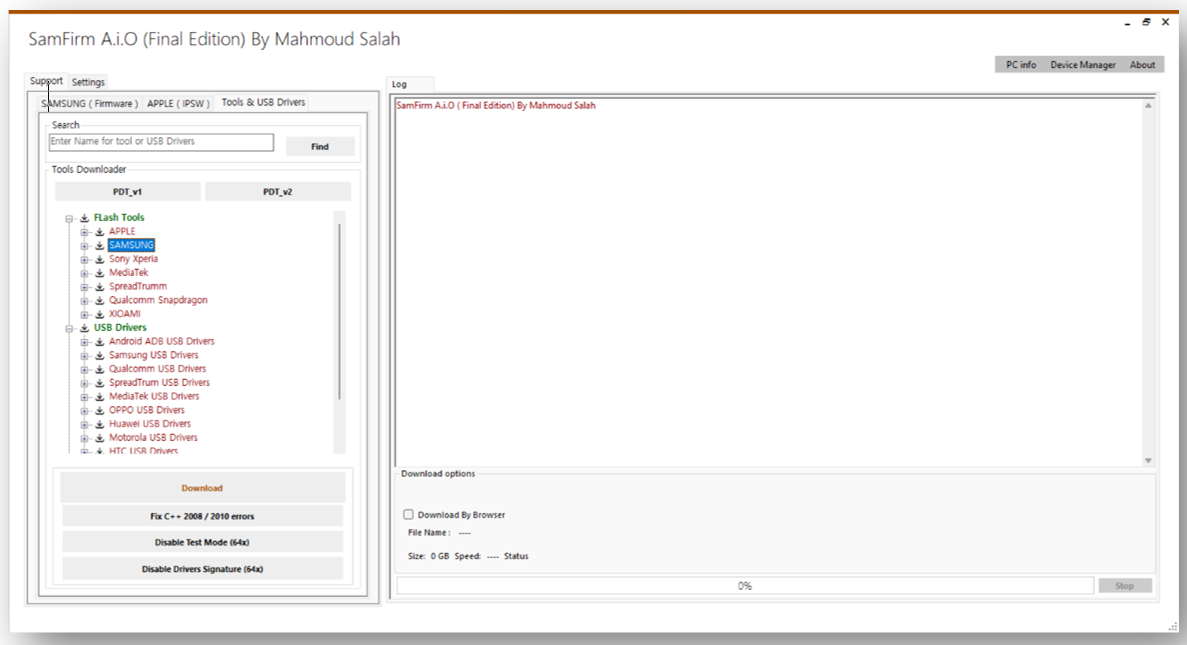Click download icon next to APPLE flash tools

[x=99, y=232]
